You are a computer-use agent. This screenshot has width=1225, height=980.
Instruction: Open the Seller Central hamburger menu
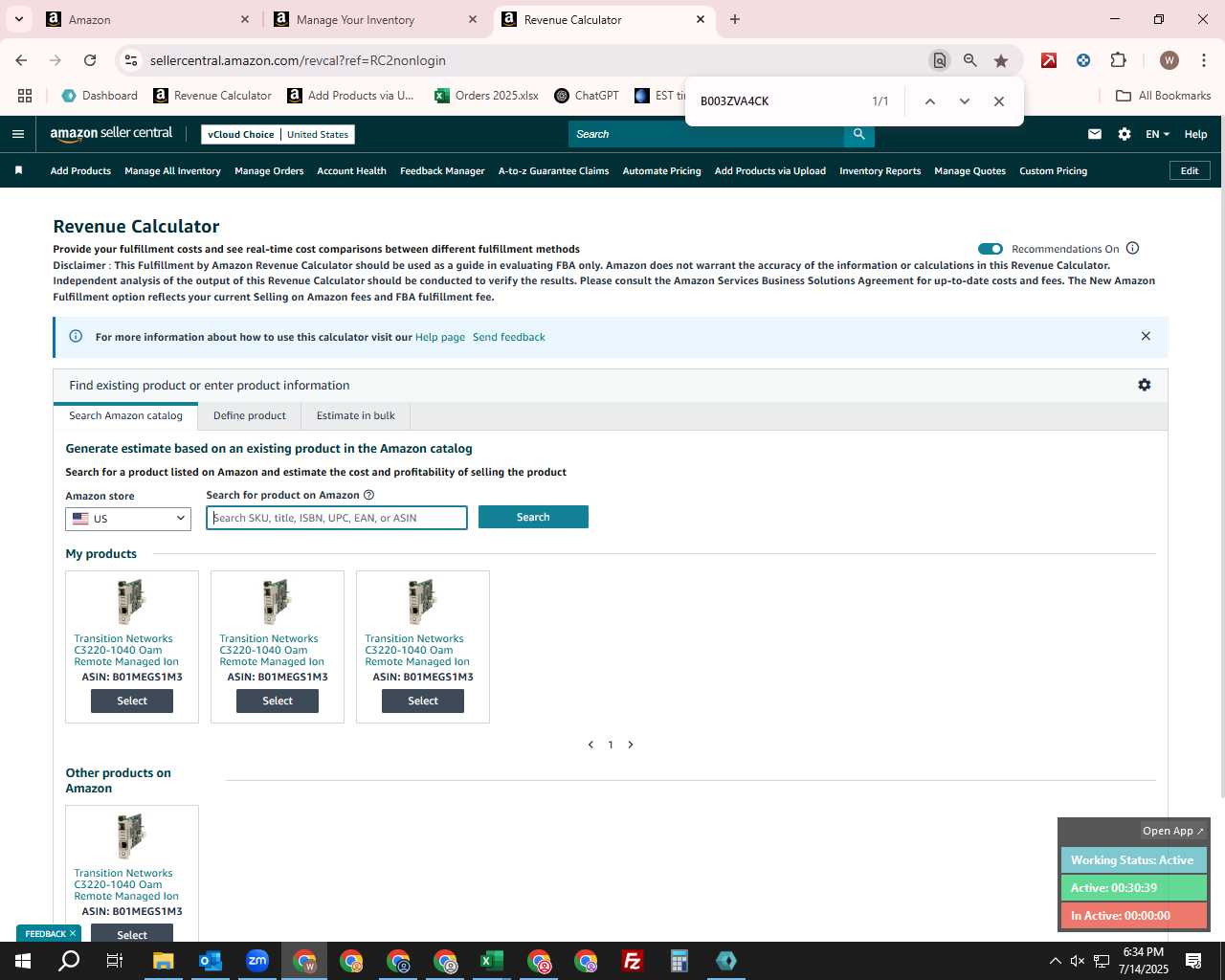17,134
